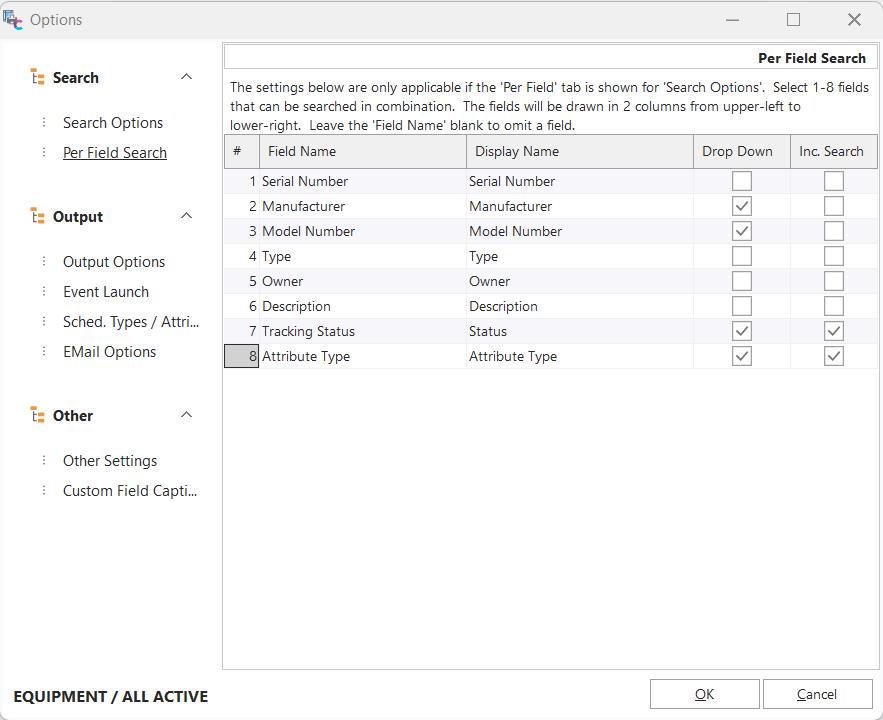Screen dimensions: 883x720
Task: Click the grip icon beside Other Settings
Action: click(x=44, y=460)
